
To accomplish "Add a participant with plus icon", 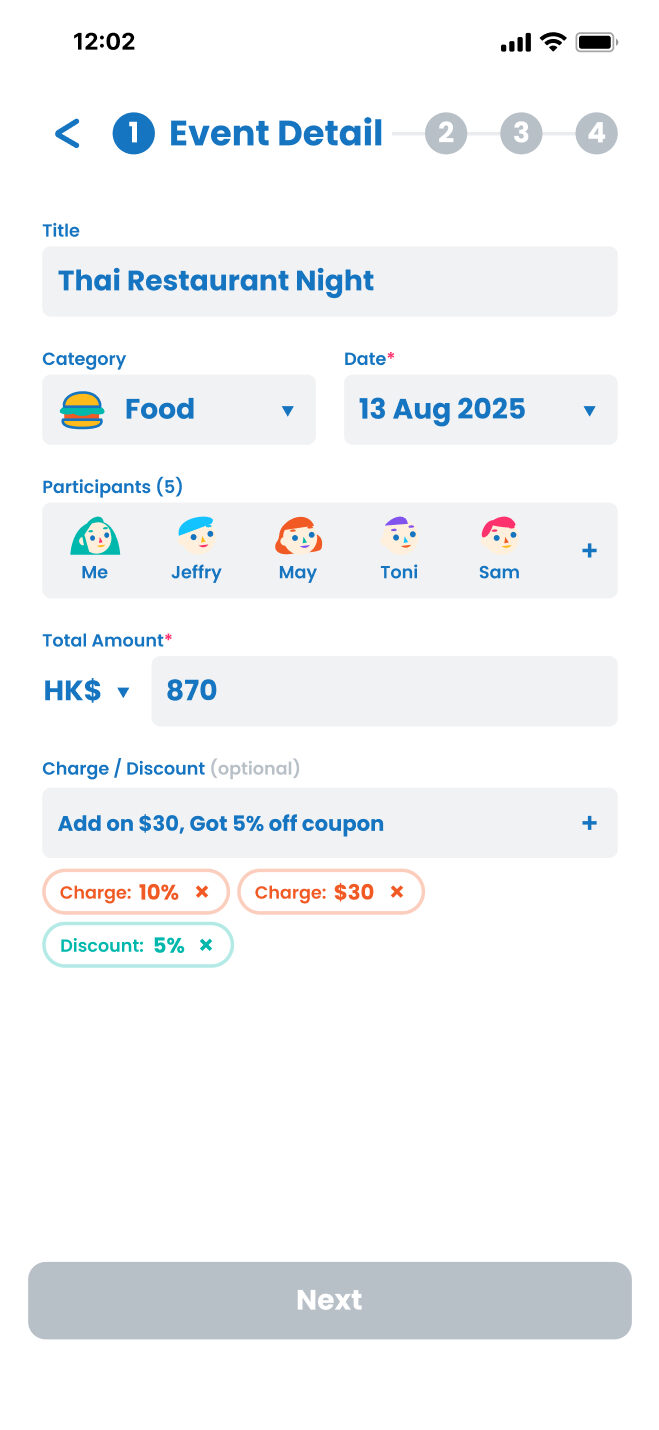I will [x=589, y=550].
